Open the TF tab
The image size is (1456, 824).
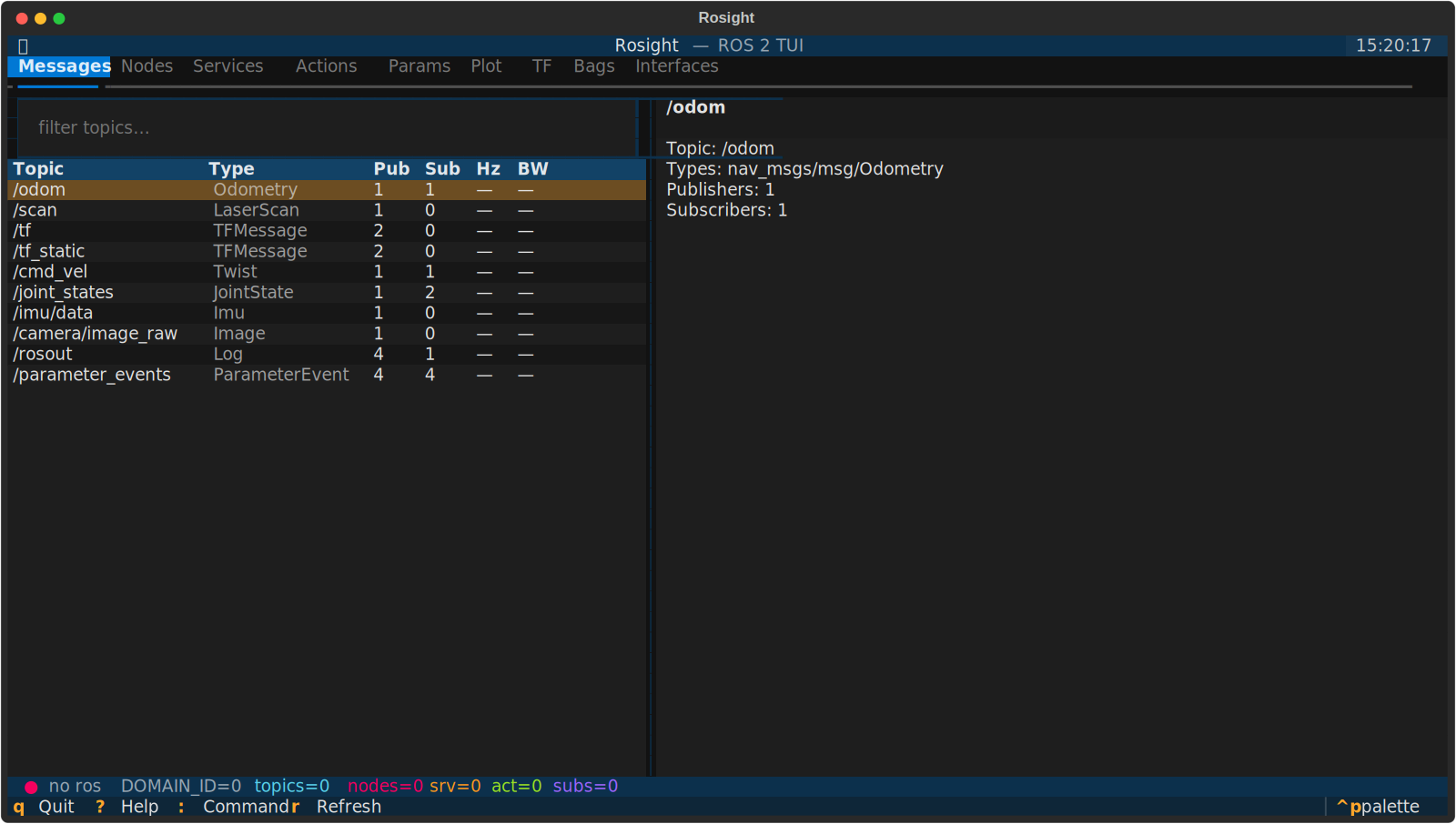click(x=541, y=66)
